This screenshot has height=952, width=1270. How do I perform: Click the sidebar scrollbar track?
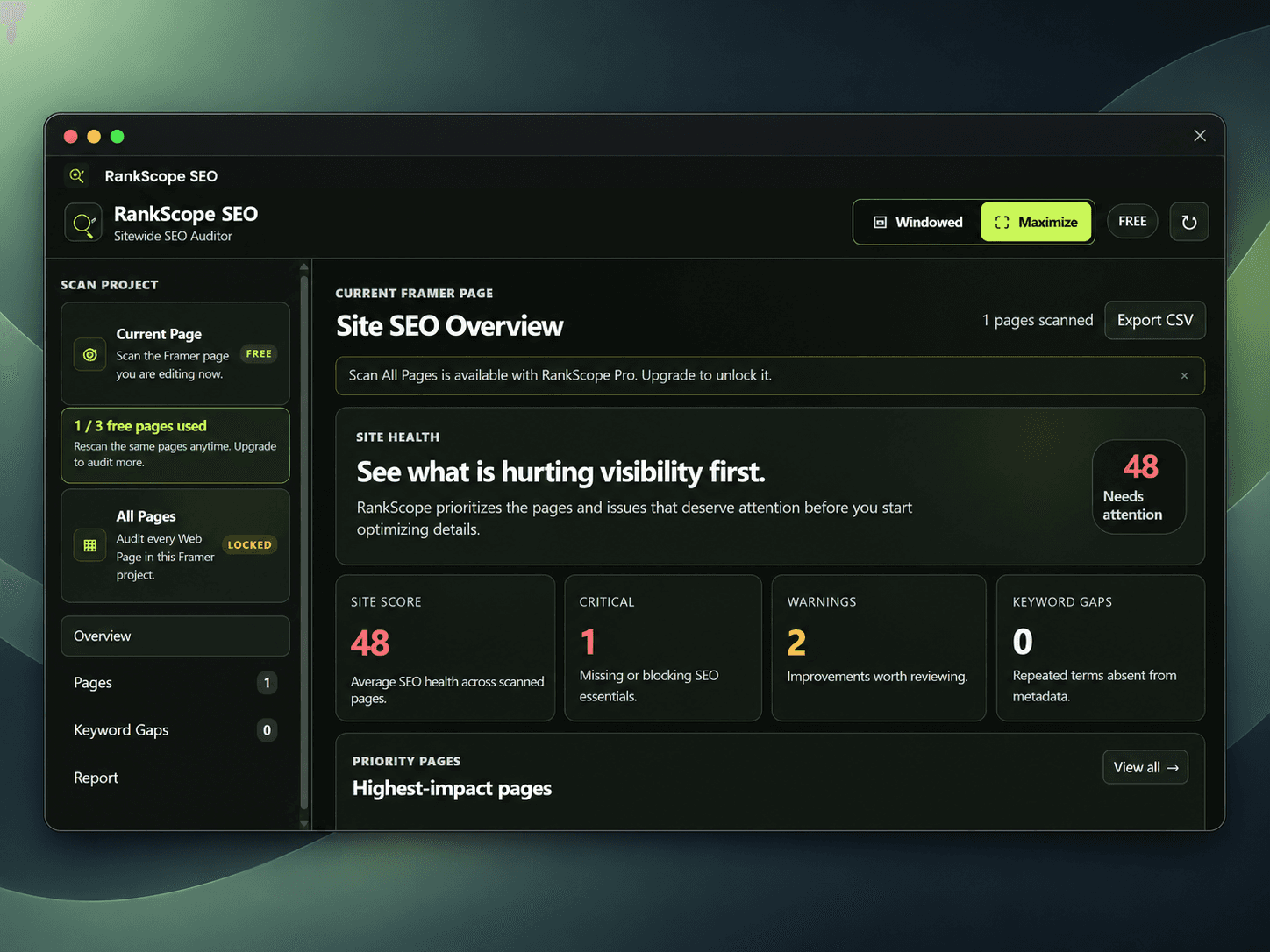[x=304, y=543]
